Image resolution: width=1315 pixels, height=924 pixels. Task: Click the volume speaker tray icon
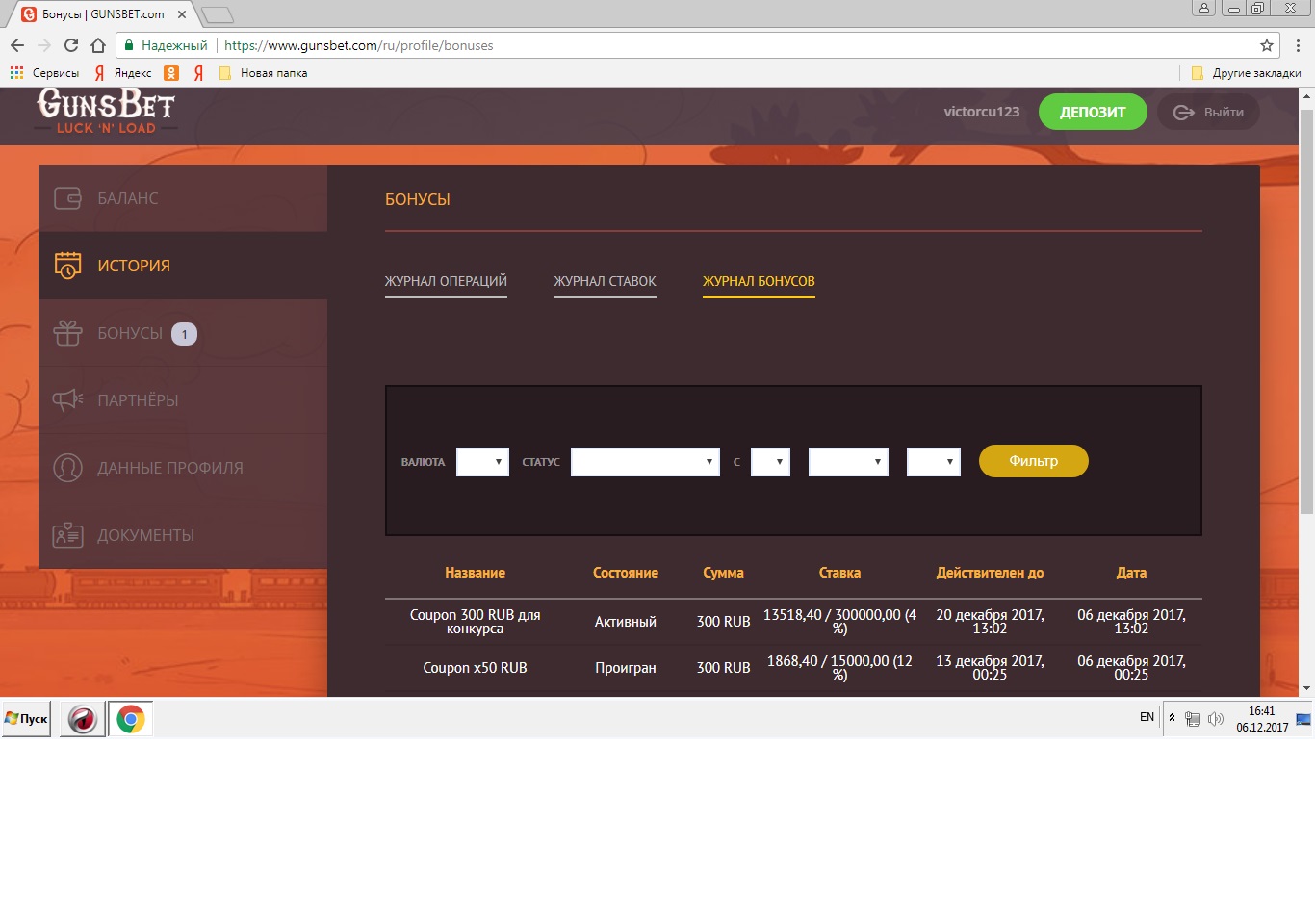click(x=1216, y=719)
